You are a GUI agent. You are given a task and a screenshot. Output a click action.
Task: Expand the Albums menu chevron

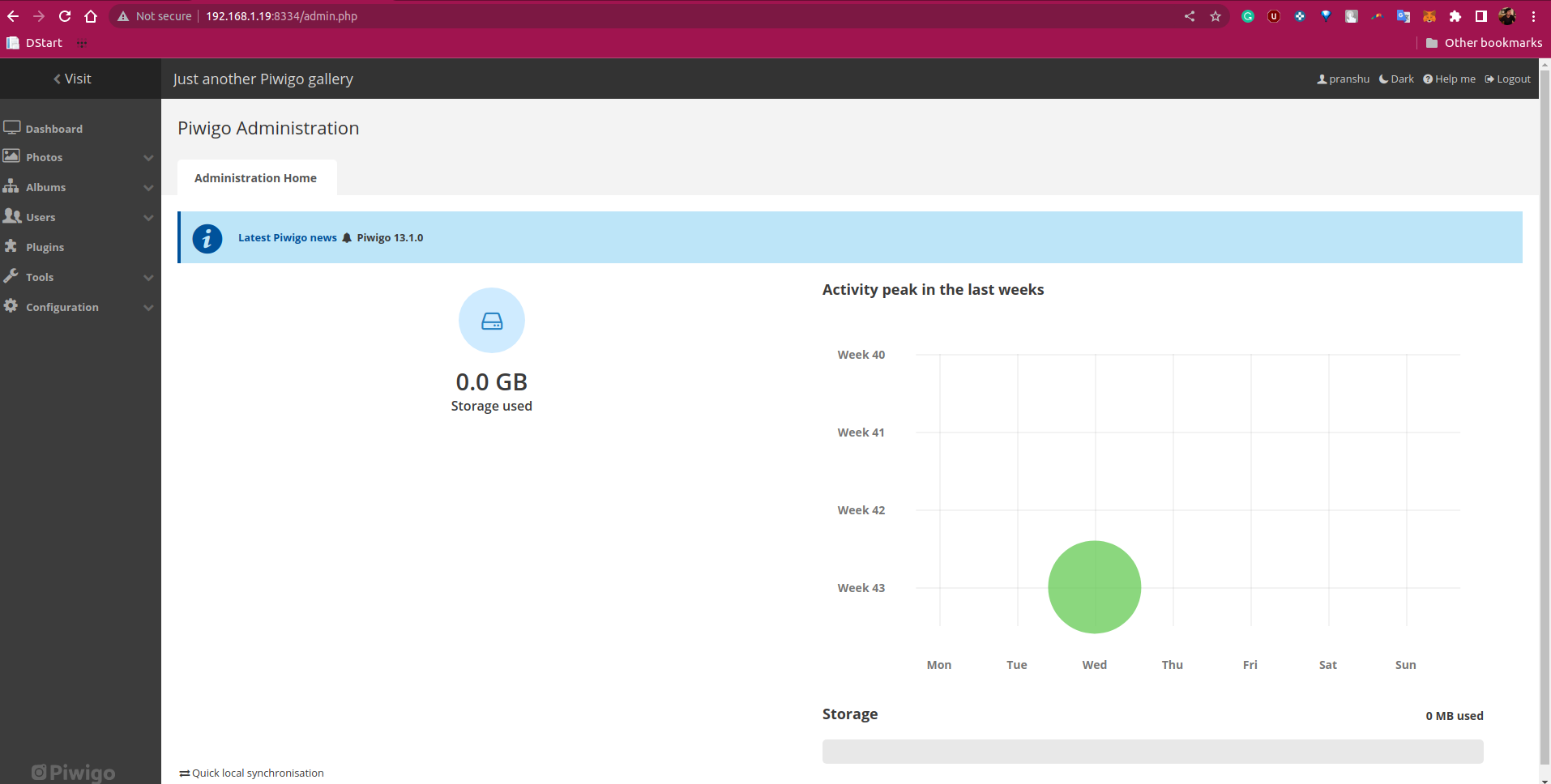tap(148, 188)
